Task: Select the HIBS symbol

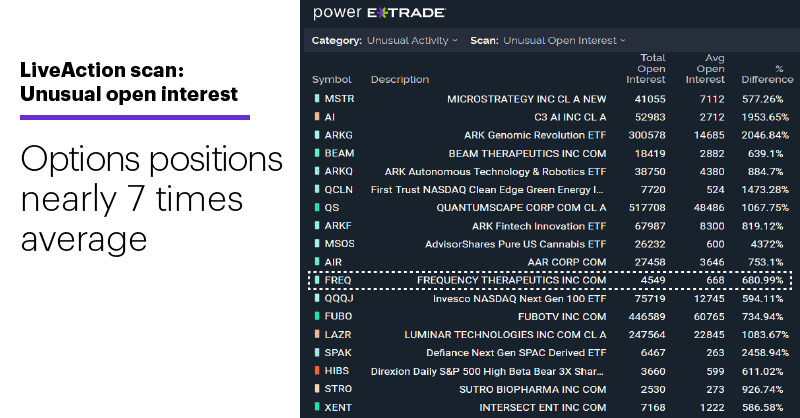Action: pos(337,371)
